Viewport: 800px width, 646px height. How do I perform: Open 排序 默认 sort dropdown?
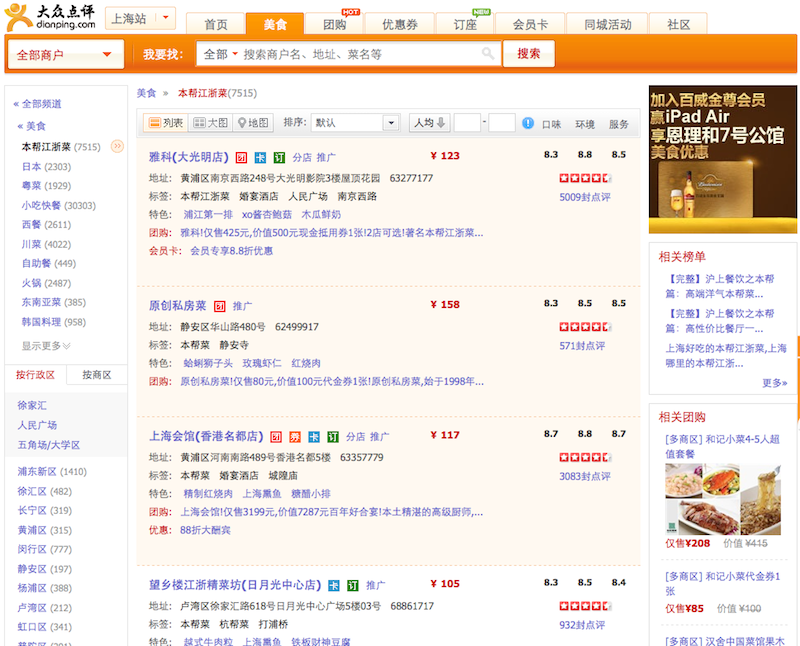(x=355, y=122)
